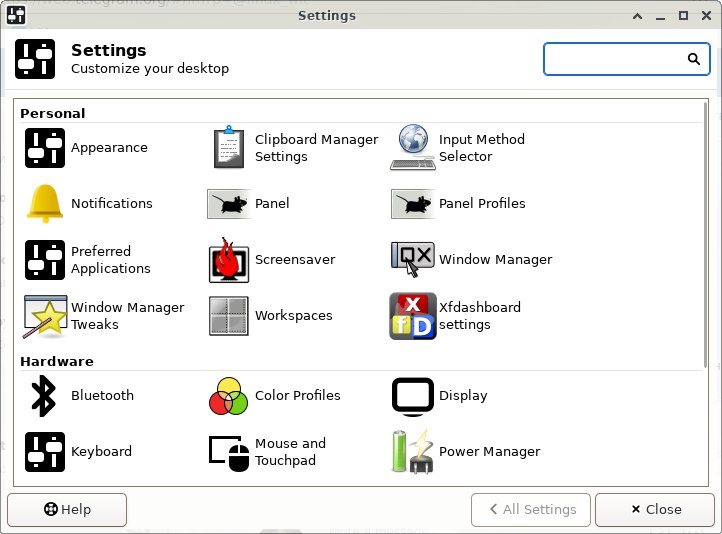Click the Help button
Screen dimensions: 722x534
click(67, 510)
